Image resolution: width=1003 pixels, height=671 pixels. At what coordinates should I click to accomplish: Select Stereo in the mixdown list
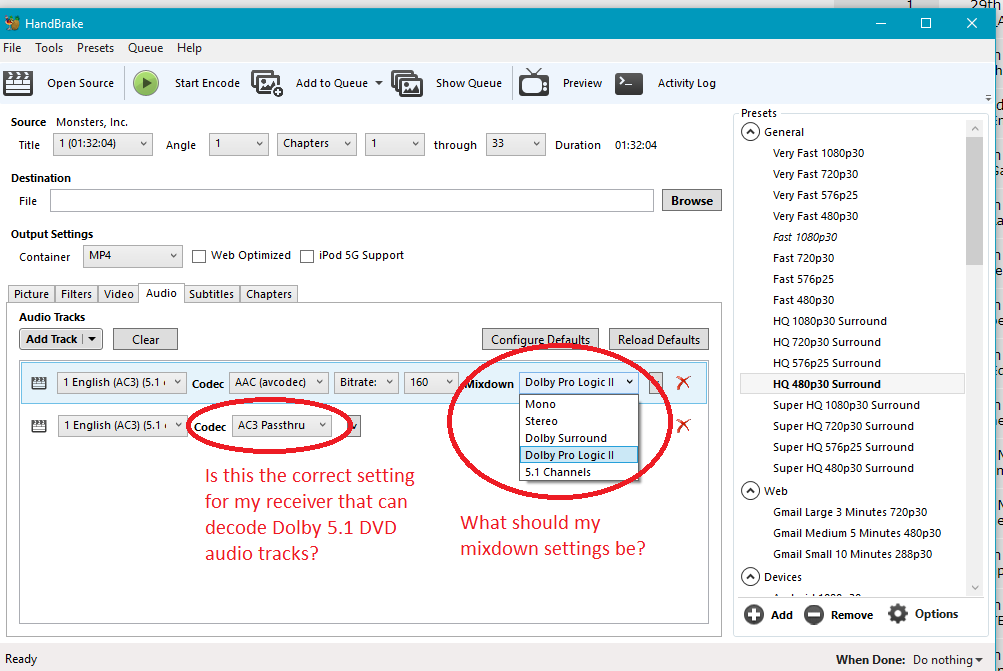pos(579,422)
